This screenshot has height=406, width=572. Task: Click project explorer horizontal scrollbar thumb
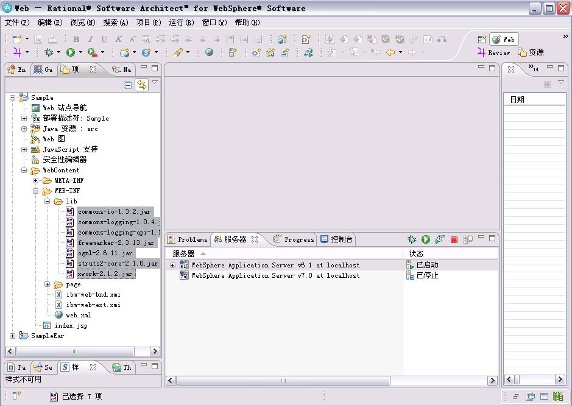point(74,351)
